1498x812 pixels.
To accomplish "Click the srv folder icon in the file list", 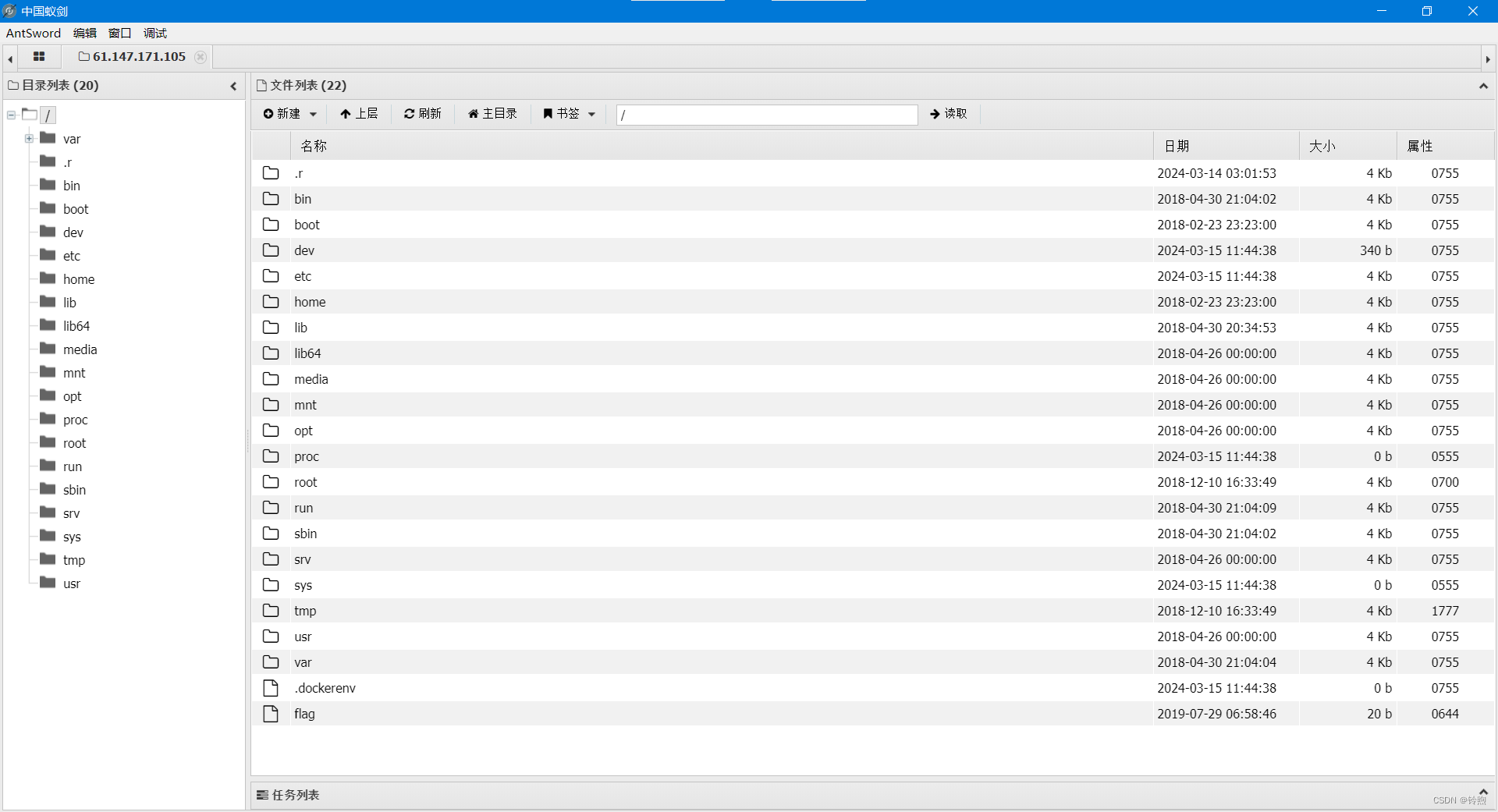I will [x=271, y=559].
